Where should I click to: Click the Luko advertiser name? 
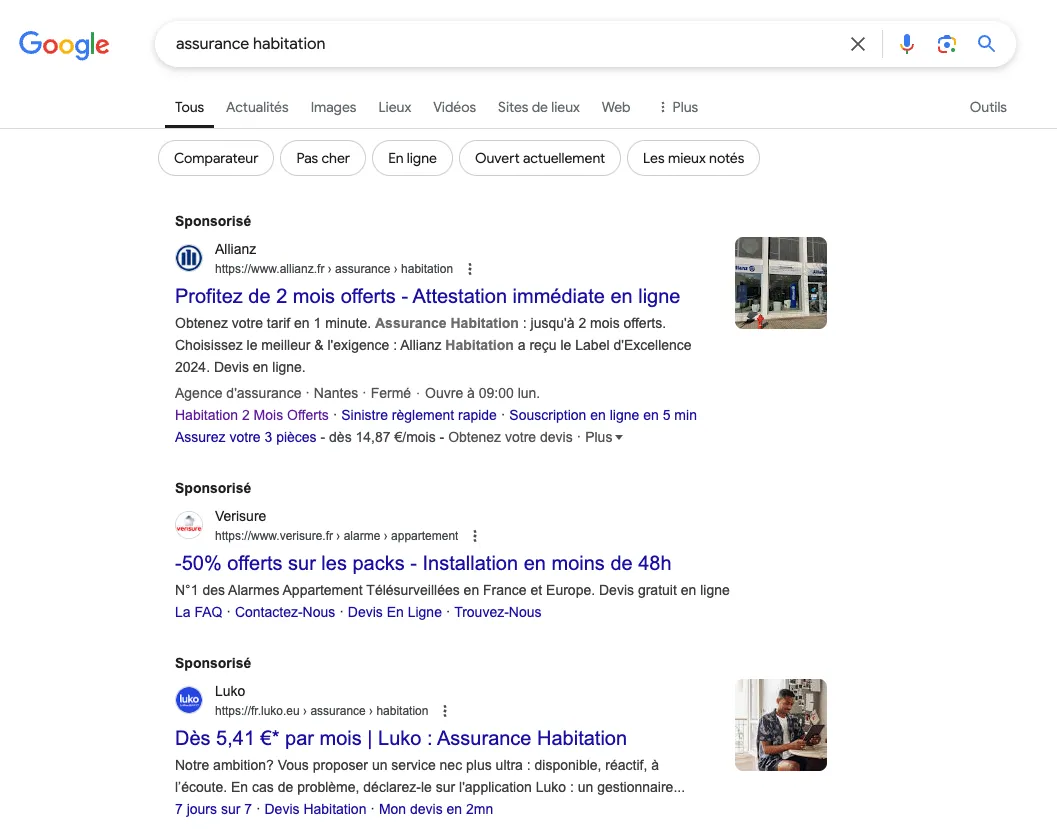coord(230,692)
